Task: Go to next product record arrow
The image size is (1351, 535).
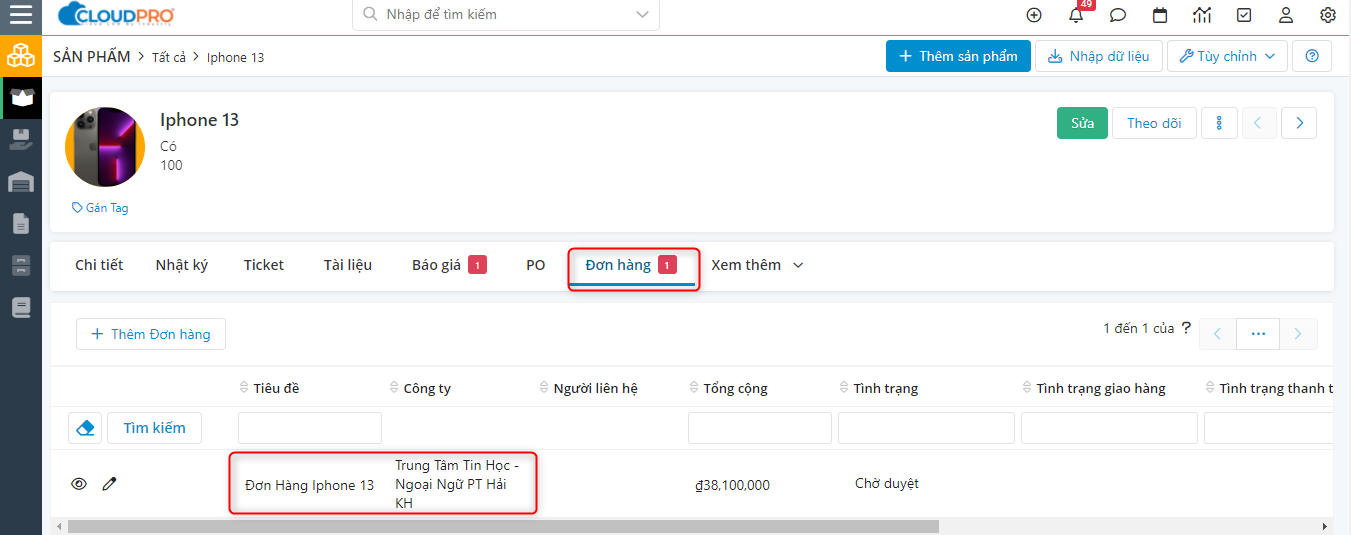Action: coord(1299,123)
